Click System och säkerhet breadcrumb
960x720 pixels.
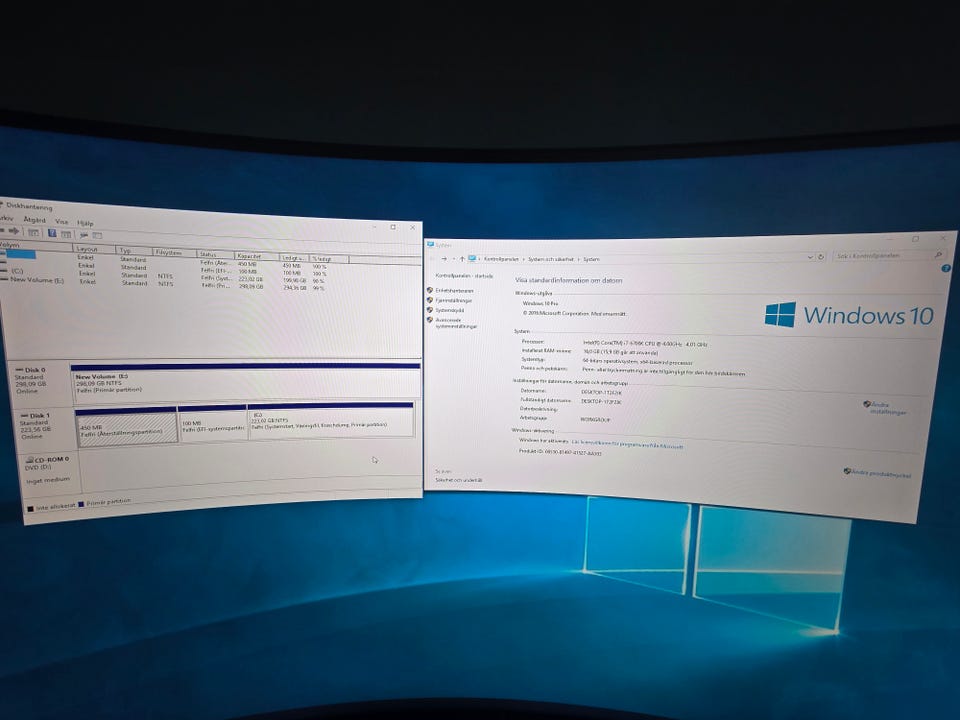[551, 259]
